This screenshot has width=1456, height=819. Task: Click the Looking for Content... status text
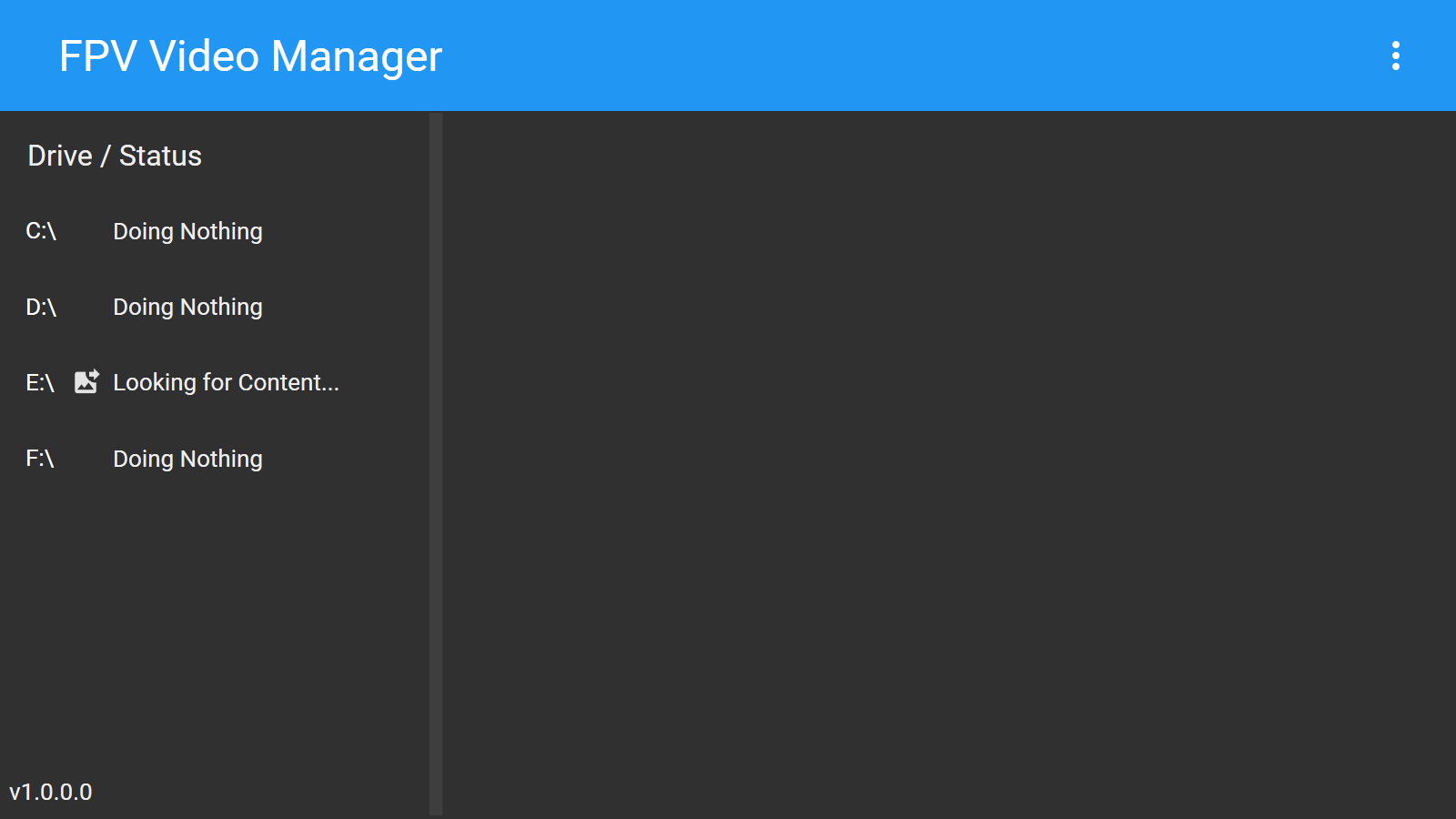coord(226,382)
